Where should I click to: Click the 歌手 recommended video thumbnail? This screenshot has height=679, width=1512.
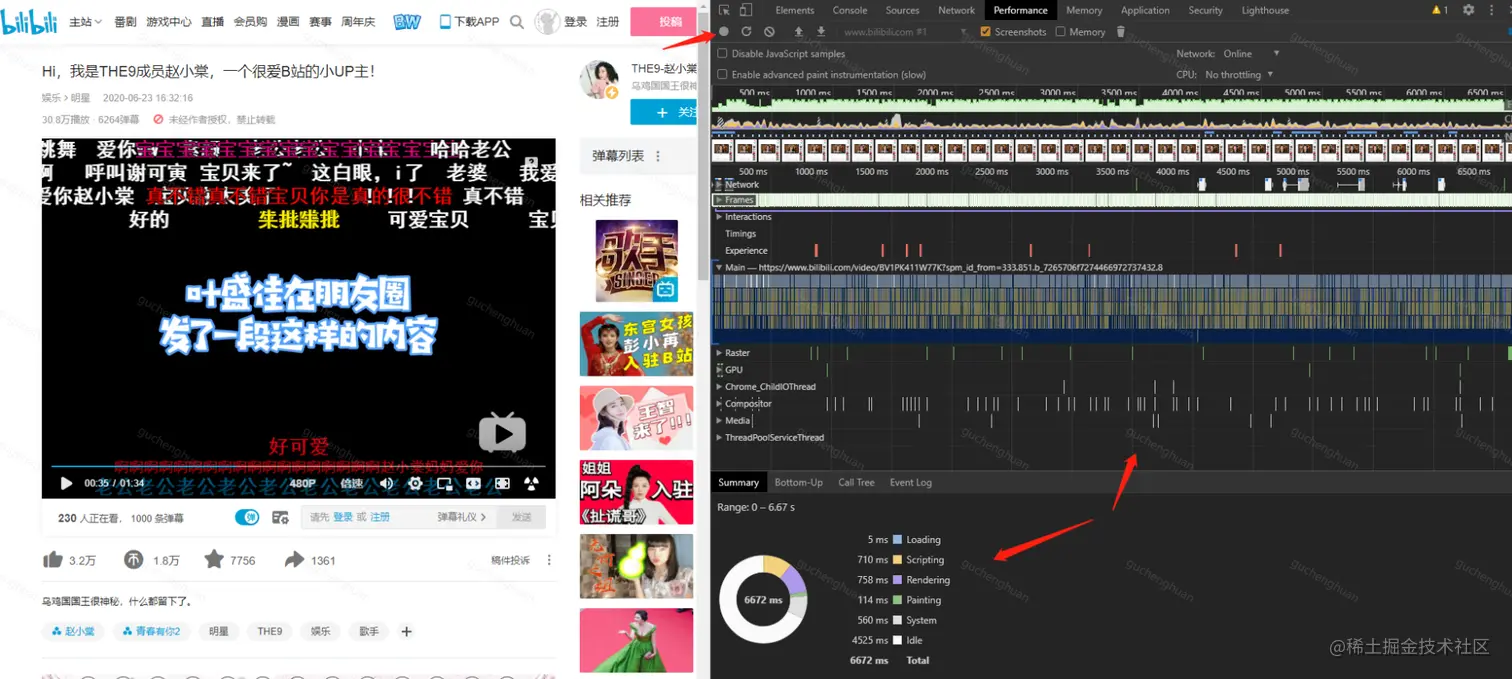point(636,260)
